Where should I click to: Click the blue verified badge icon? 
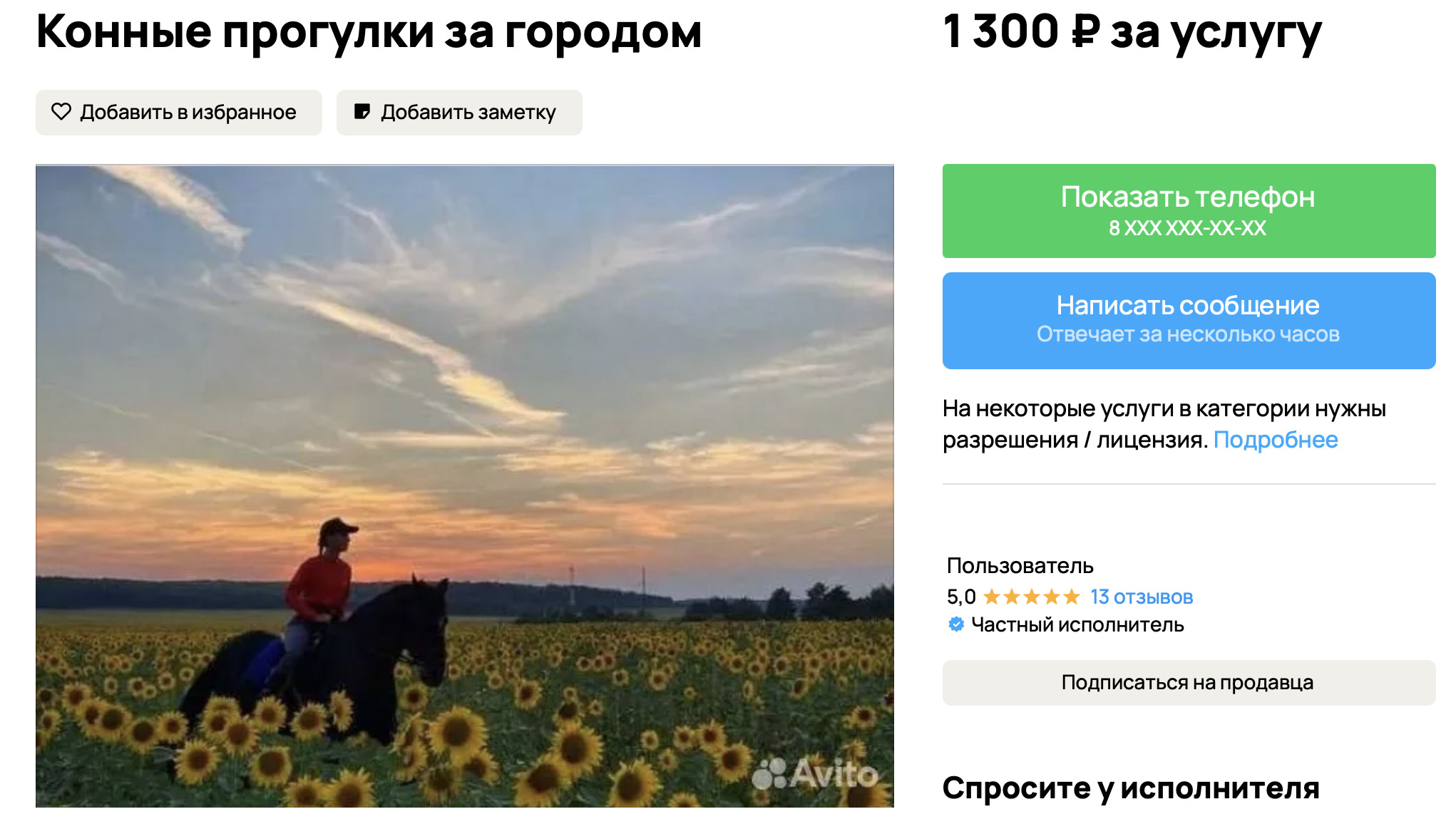point(956,624)
